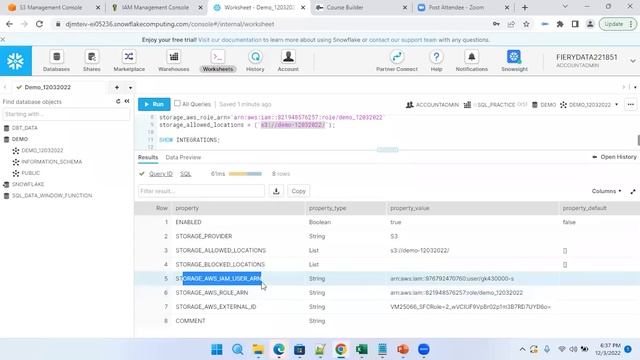
Task: Open the Shares page
Action: tap(91, 61)
